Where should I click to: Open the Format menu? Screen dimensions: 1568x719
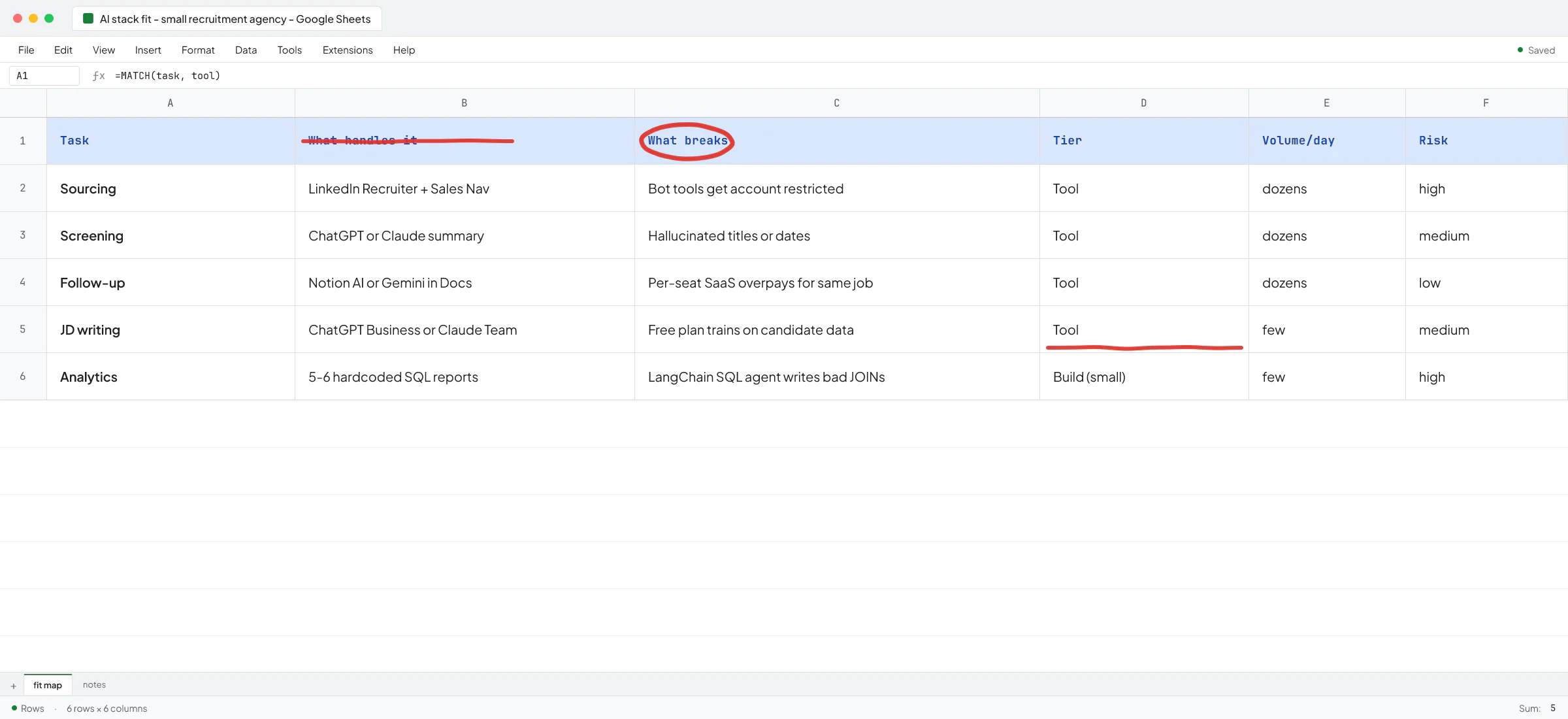click(x=198, y=50)
